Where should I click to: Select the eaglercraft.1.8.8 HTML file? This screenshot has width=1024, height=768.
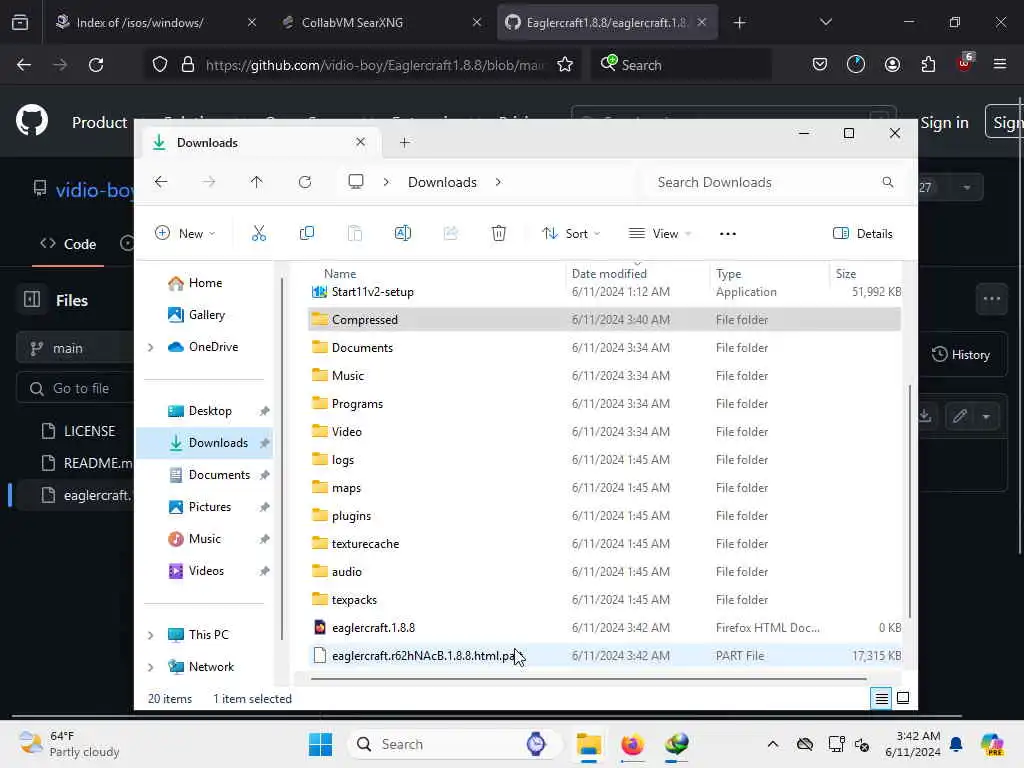[x=604, y=628]
